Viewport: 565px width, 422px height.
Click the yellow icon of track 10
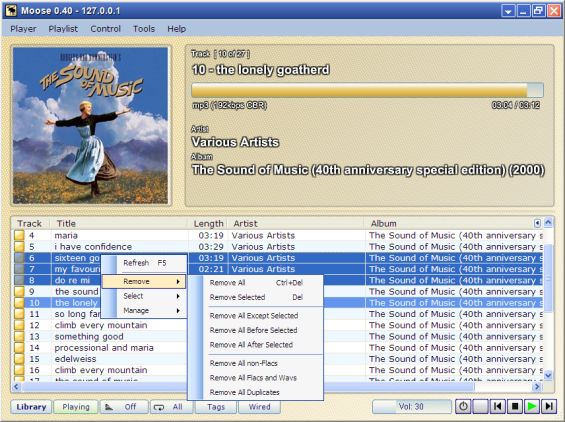[x=19, y=303]
